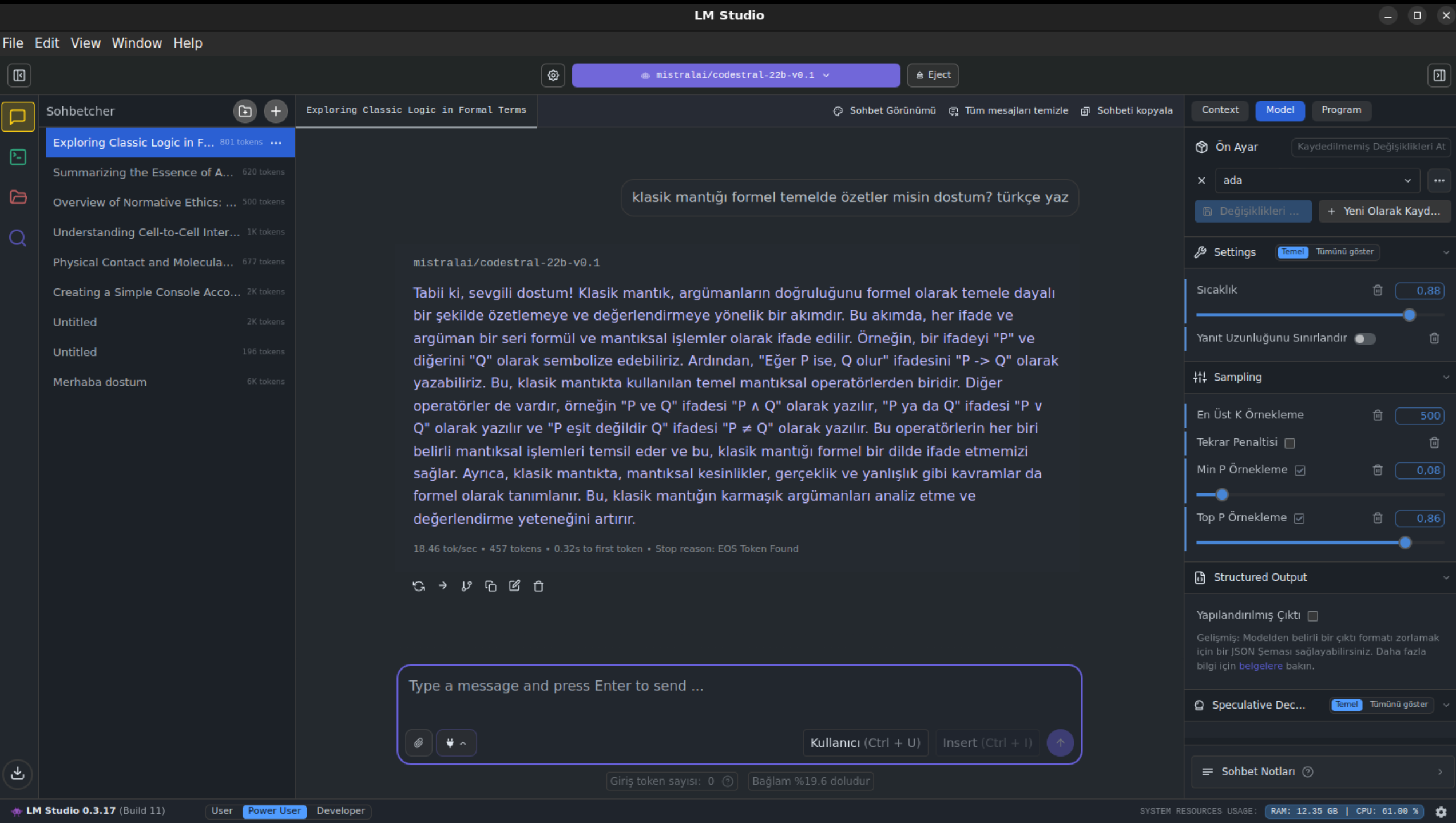The height and width of the screenshot is (823, 1456).
Task: Click the Sıcaklık value field 0,88
Action: click(x=1420, y=291)
